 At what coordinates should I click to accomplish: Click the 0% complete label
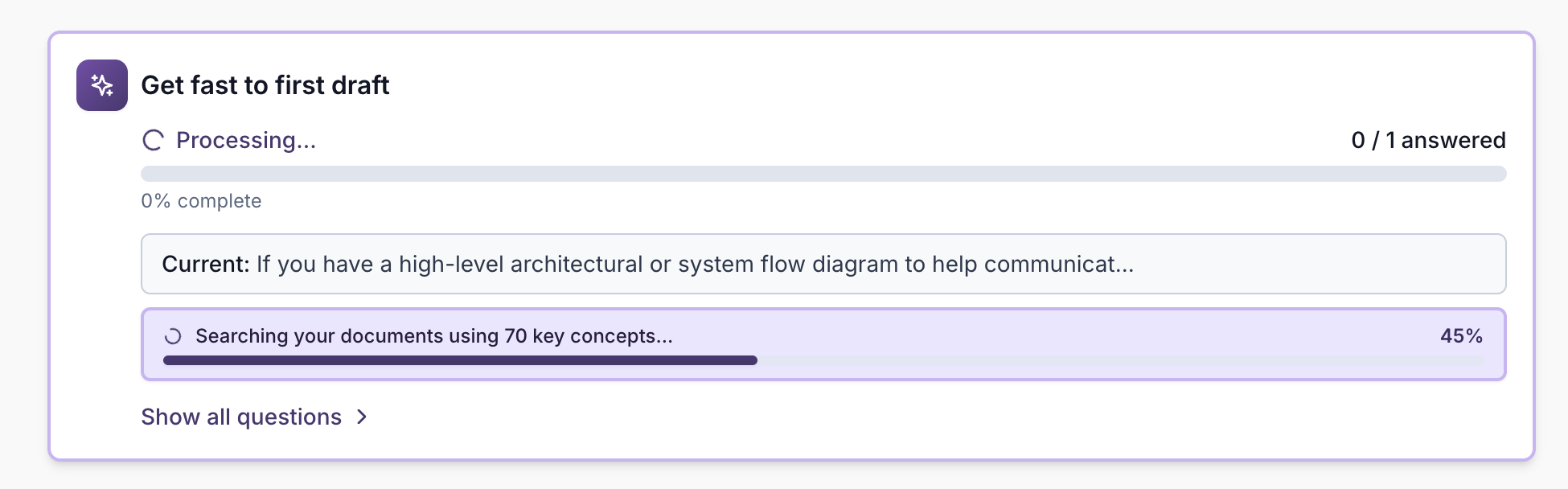click(201, 201)
